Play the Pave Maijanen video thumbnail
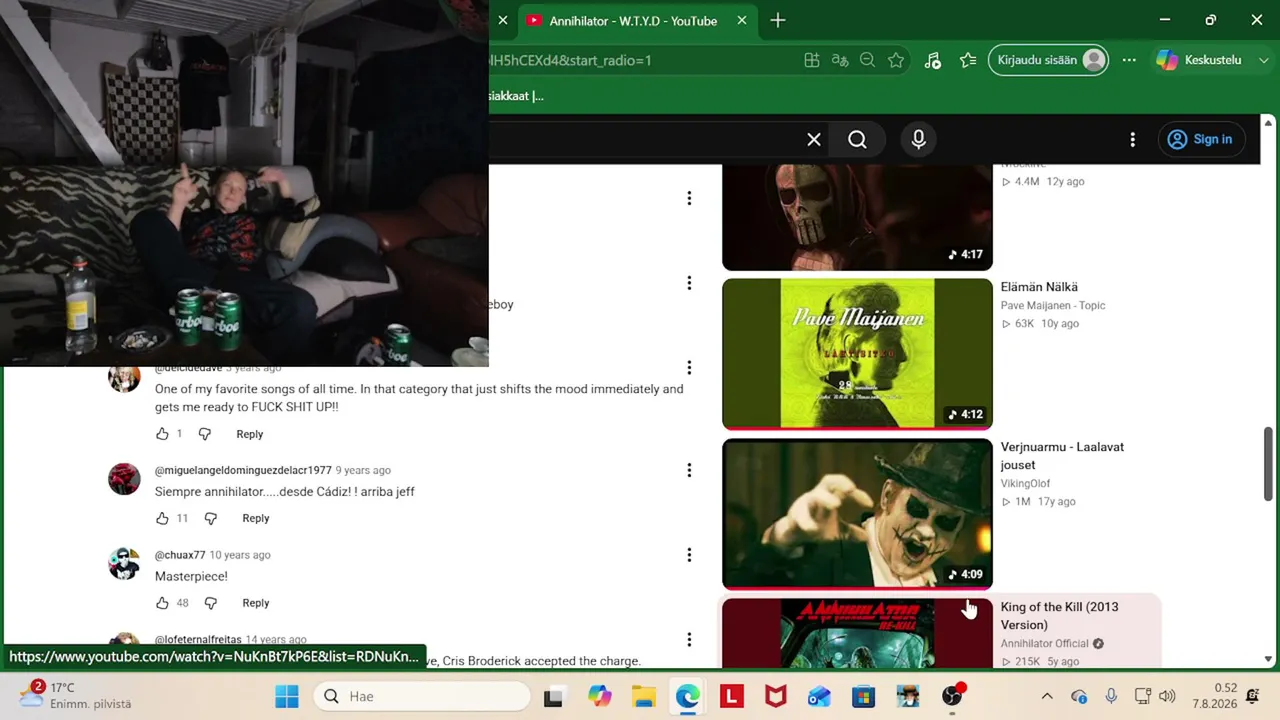Screen dimensions: 1280x720 click(857, 354)
